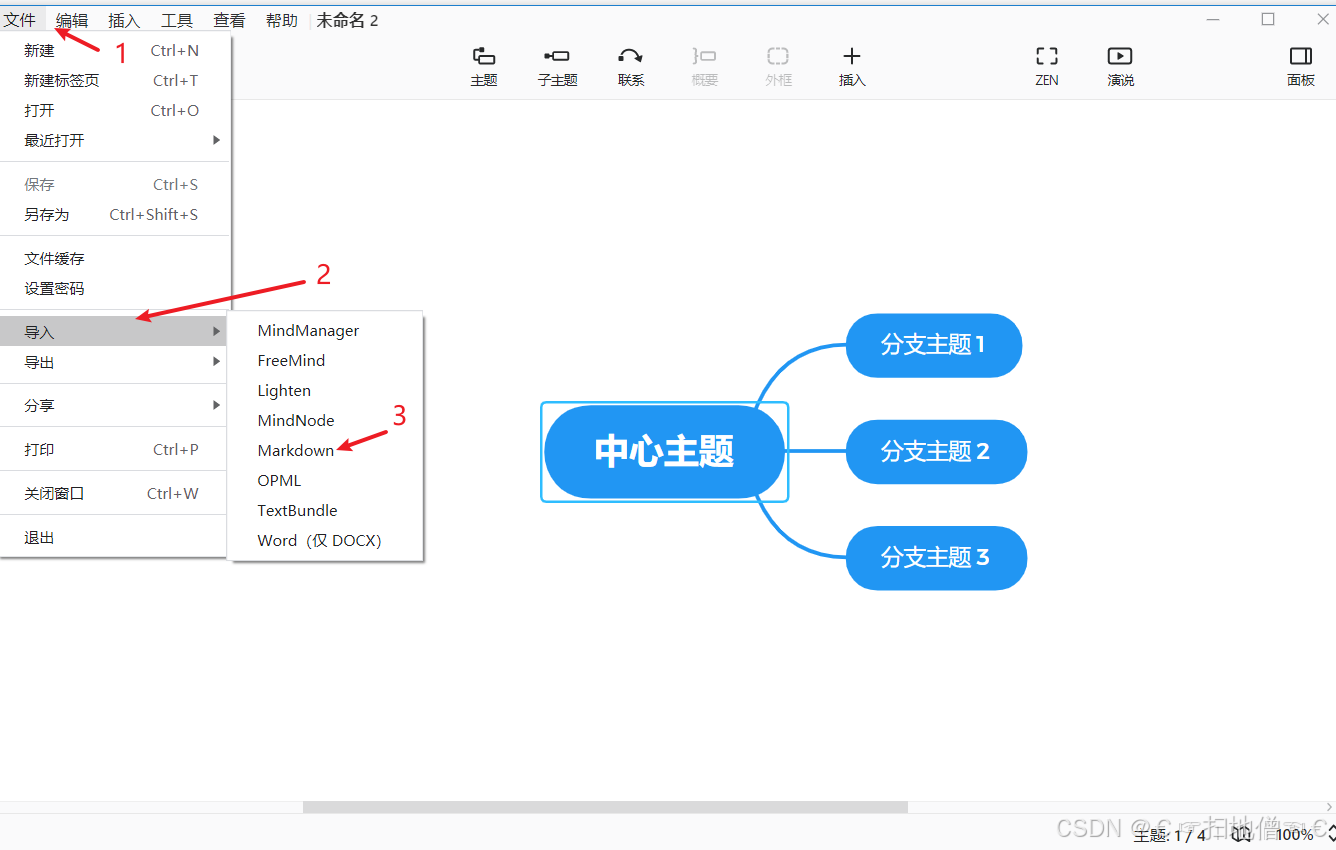
Task: Insert a new topic with the 主题 icon
Action: [483, 65]
